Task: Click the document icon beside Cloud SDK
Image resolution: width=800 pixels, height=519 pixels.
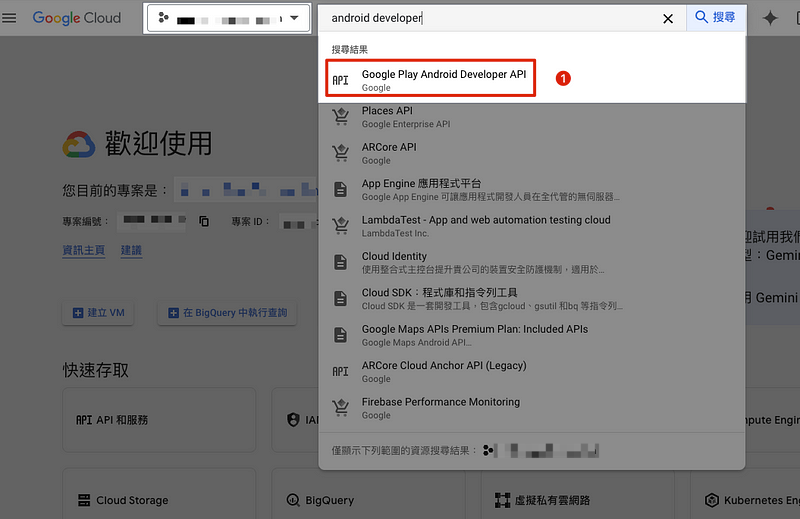Action: [x=340, y=299]
